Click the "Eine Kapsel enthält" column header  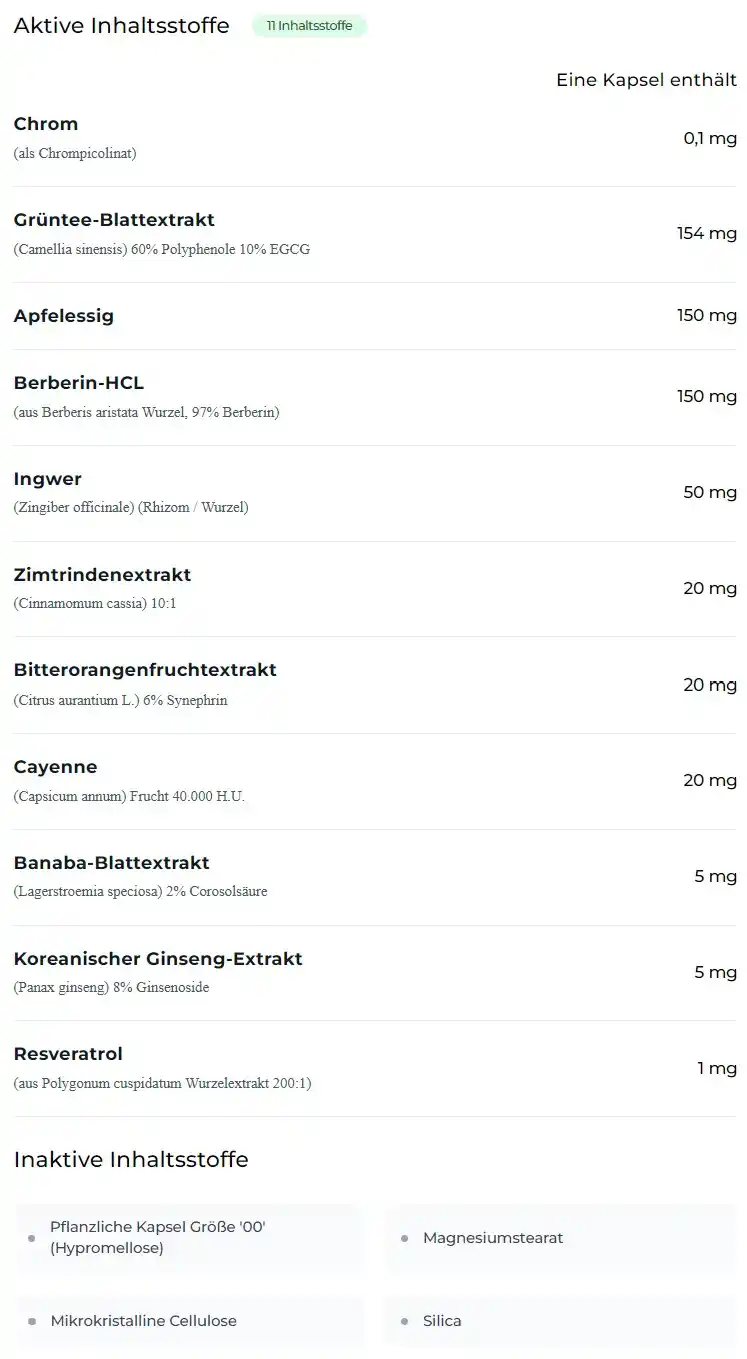tap(646, 80)
